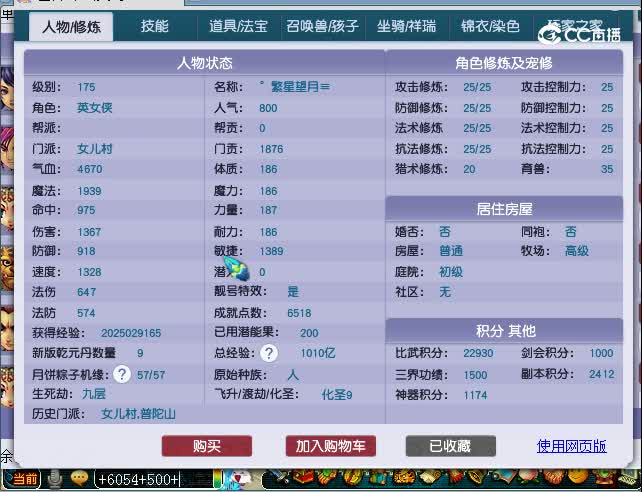The height and width of the screenshot is (492, 642).
Task: Focus the chat input containing +6054+500+
Action: [156, 479]
